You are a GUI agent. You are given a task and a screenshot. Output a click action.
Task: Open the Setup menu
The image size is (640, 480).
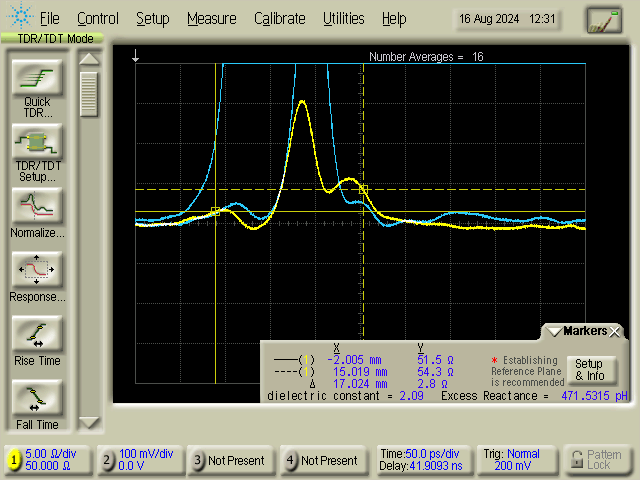153,19
